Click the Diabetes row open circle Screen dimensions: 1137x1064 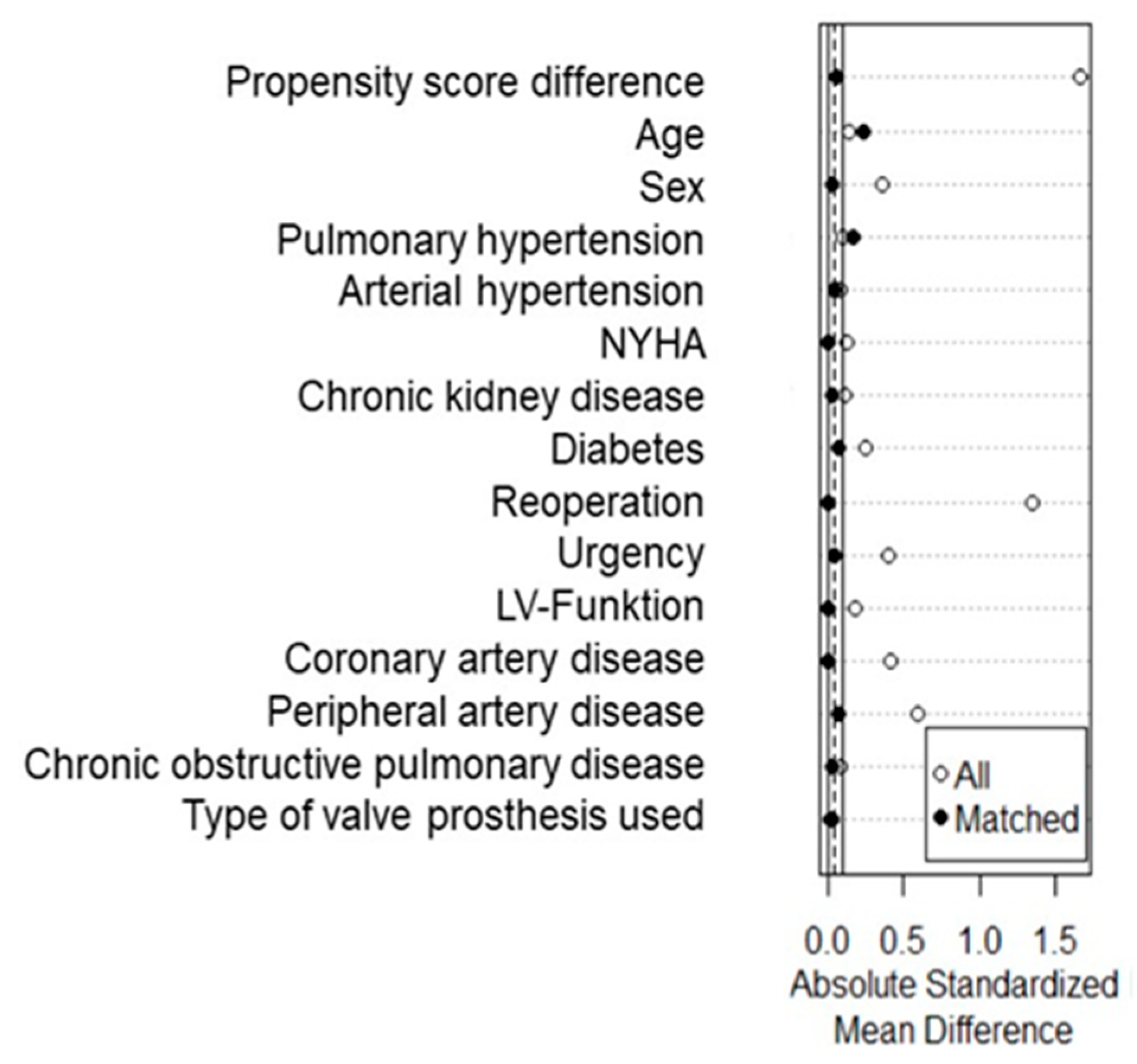866,448
